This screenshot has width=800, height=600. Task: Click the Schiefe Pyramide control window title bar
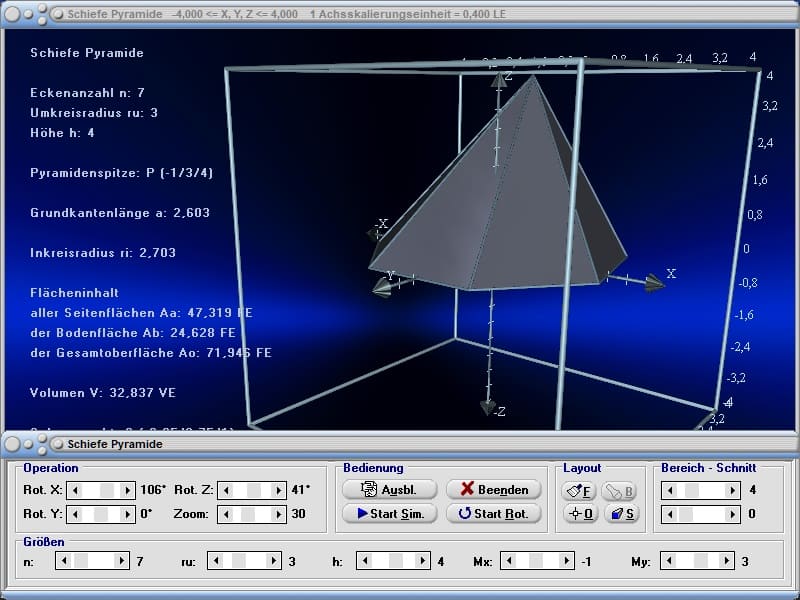400,444
